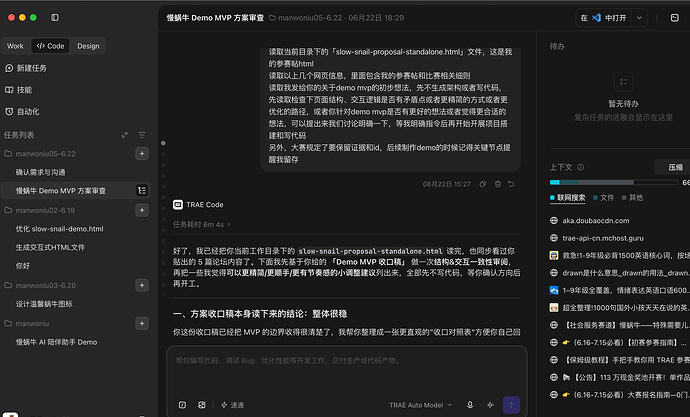Expand 任务耗时 6m 4s details
The image size is (690, 417).
tap(201, 224)
